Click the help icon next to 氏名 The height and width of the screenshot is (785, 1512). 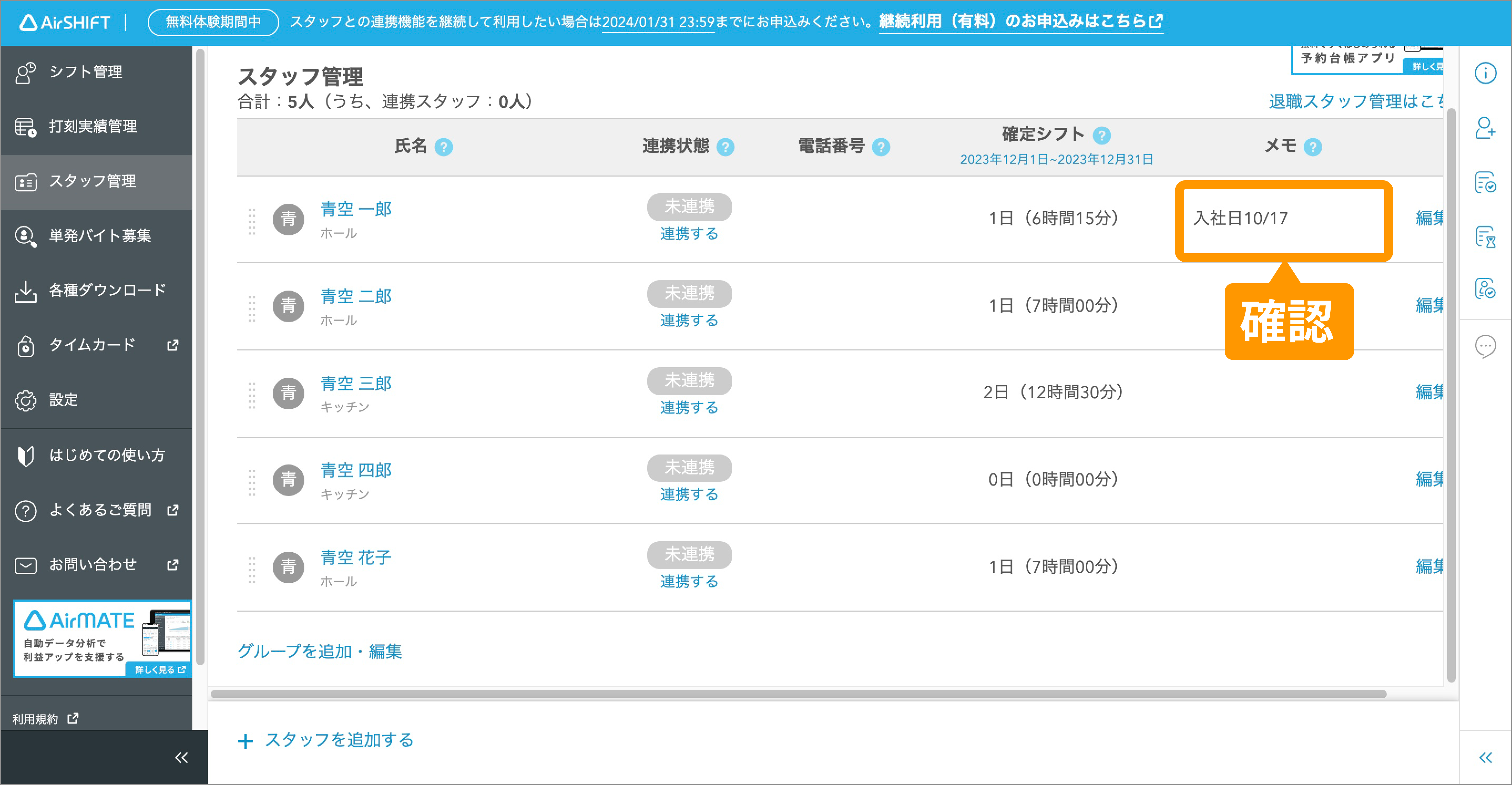[x=444, y=147]
